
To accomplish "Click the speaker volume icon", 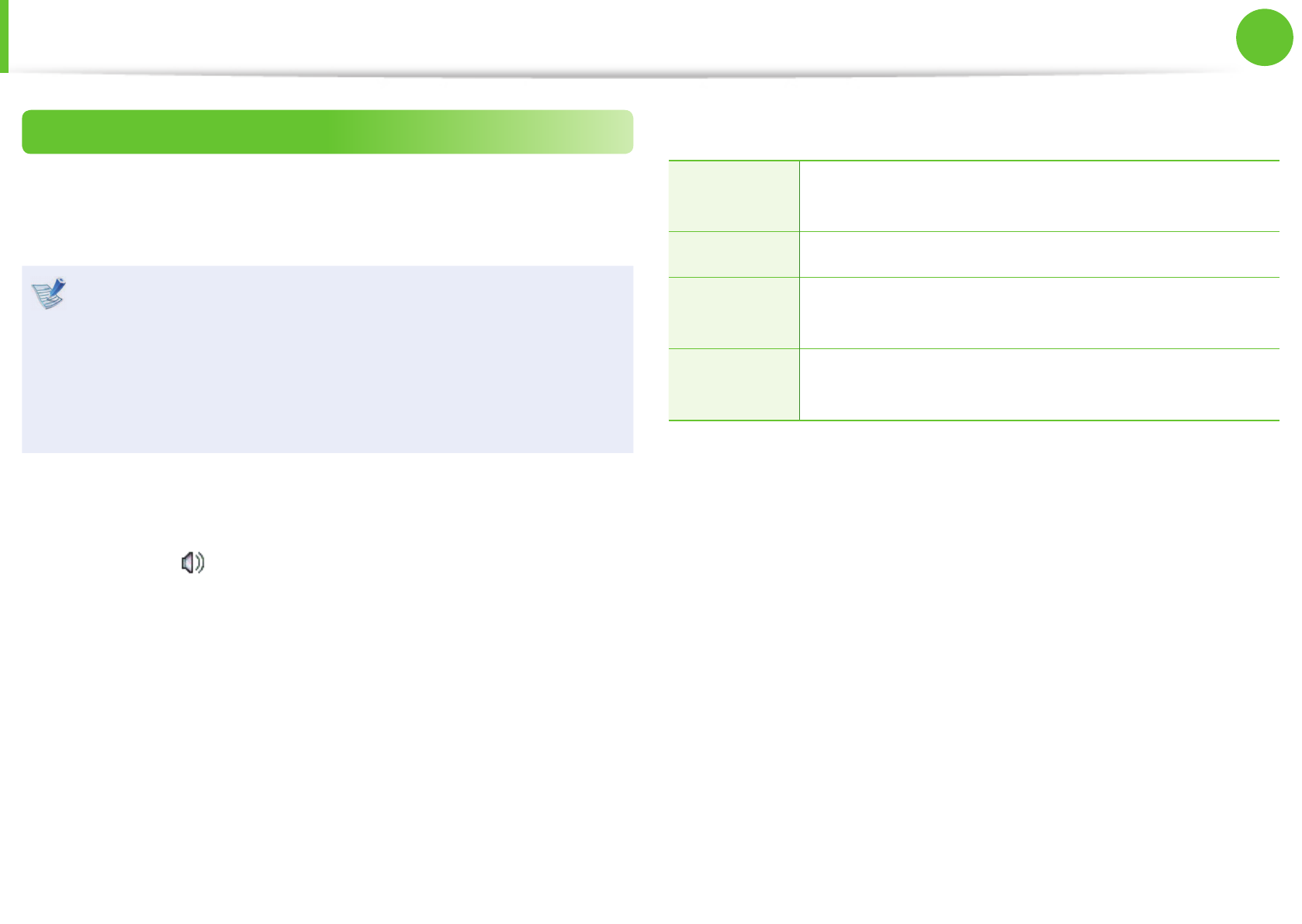I will [x=192, y=562].
